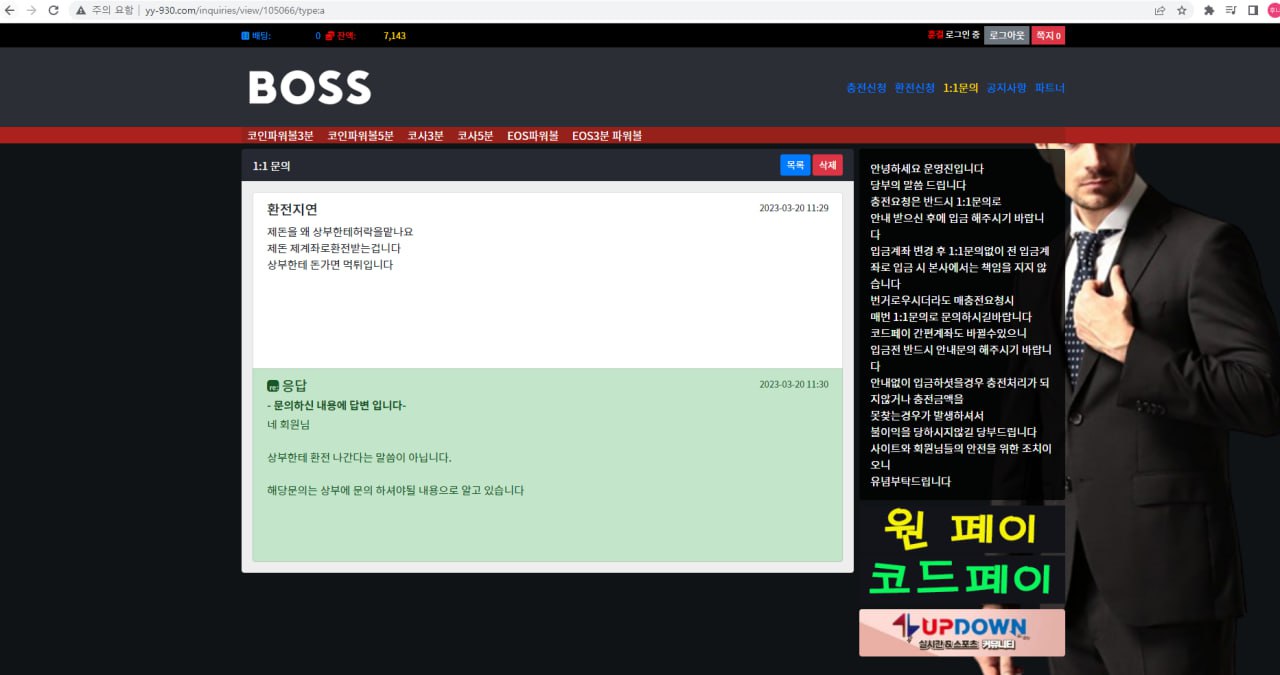Open the 충전신청 menu item
This screenshot has width=1280, height=675.
point(866,88)
